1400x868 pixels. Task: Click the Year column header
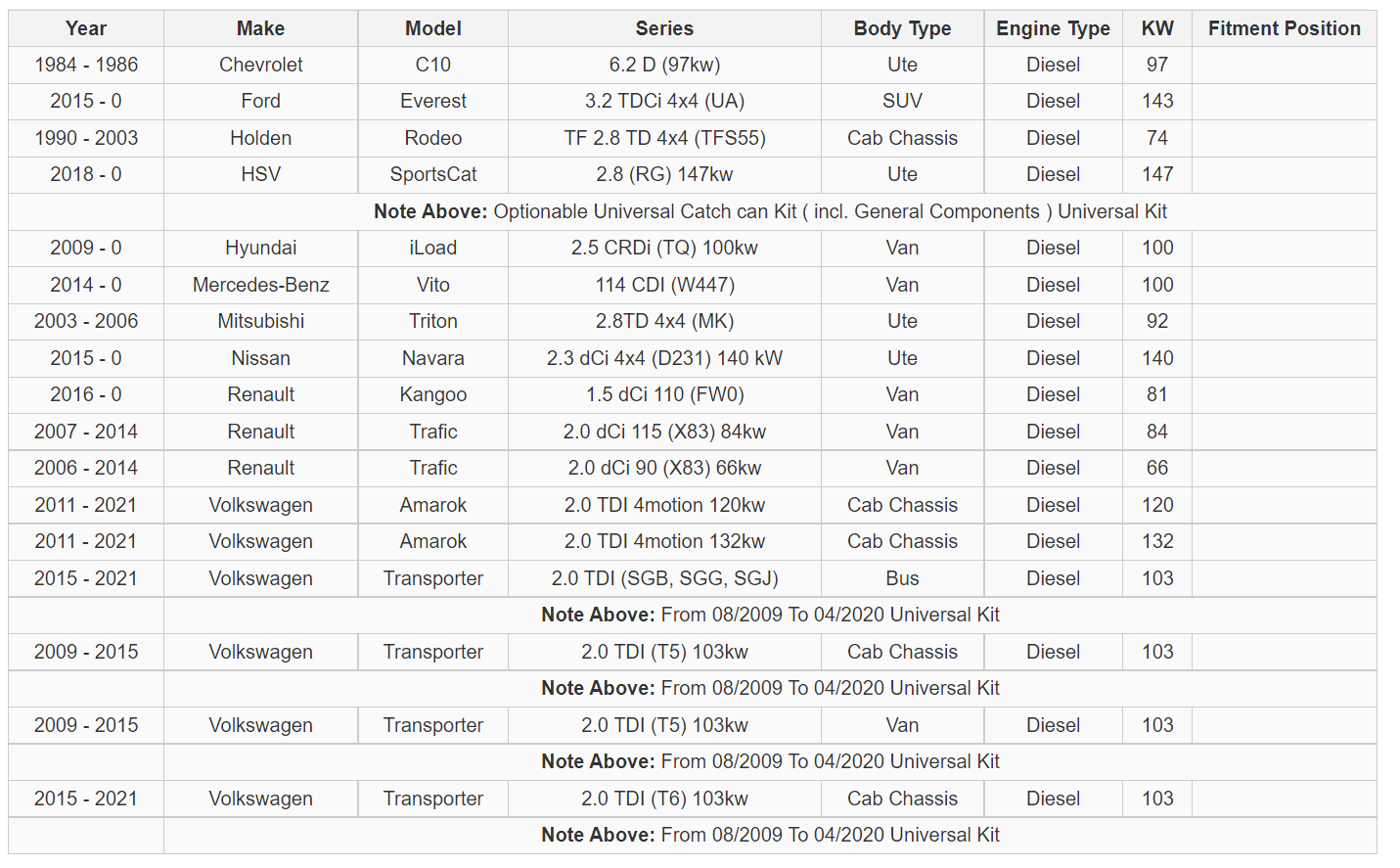(x=86, y=28)
